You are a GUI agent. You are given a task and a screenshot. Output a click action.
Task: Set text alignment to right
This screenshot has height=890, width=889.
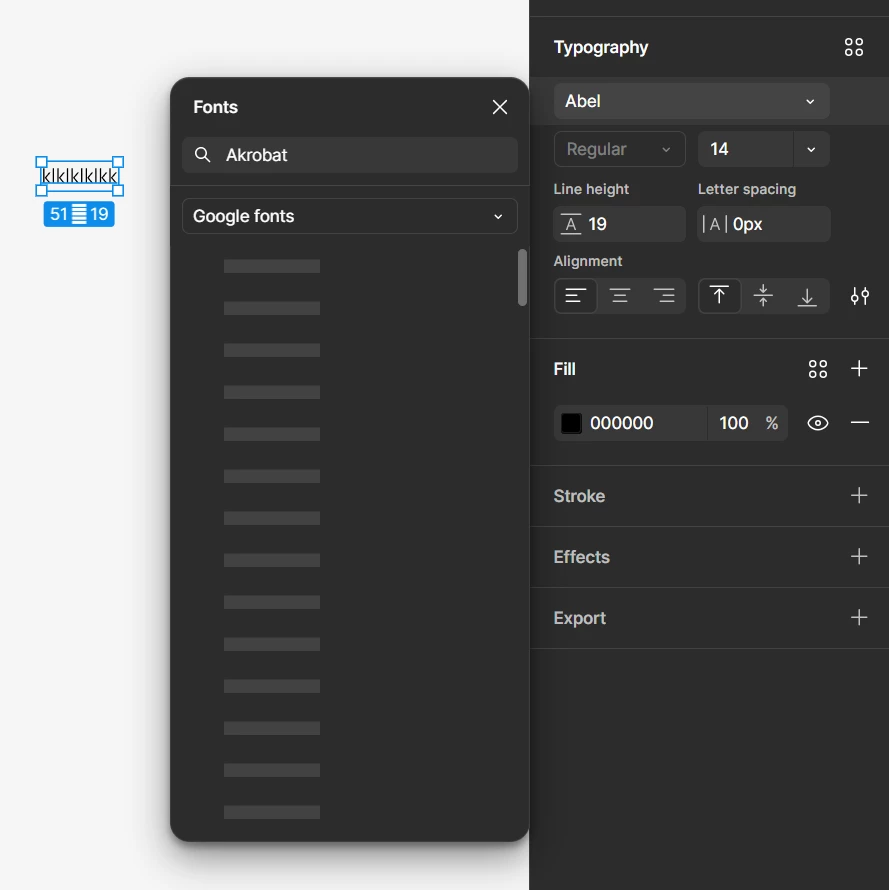pos(664,296)
